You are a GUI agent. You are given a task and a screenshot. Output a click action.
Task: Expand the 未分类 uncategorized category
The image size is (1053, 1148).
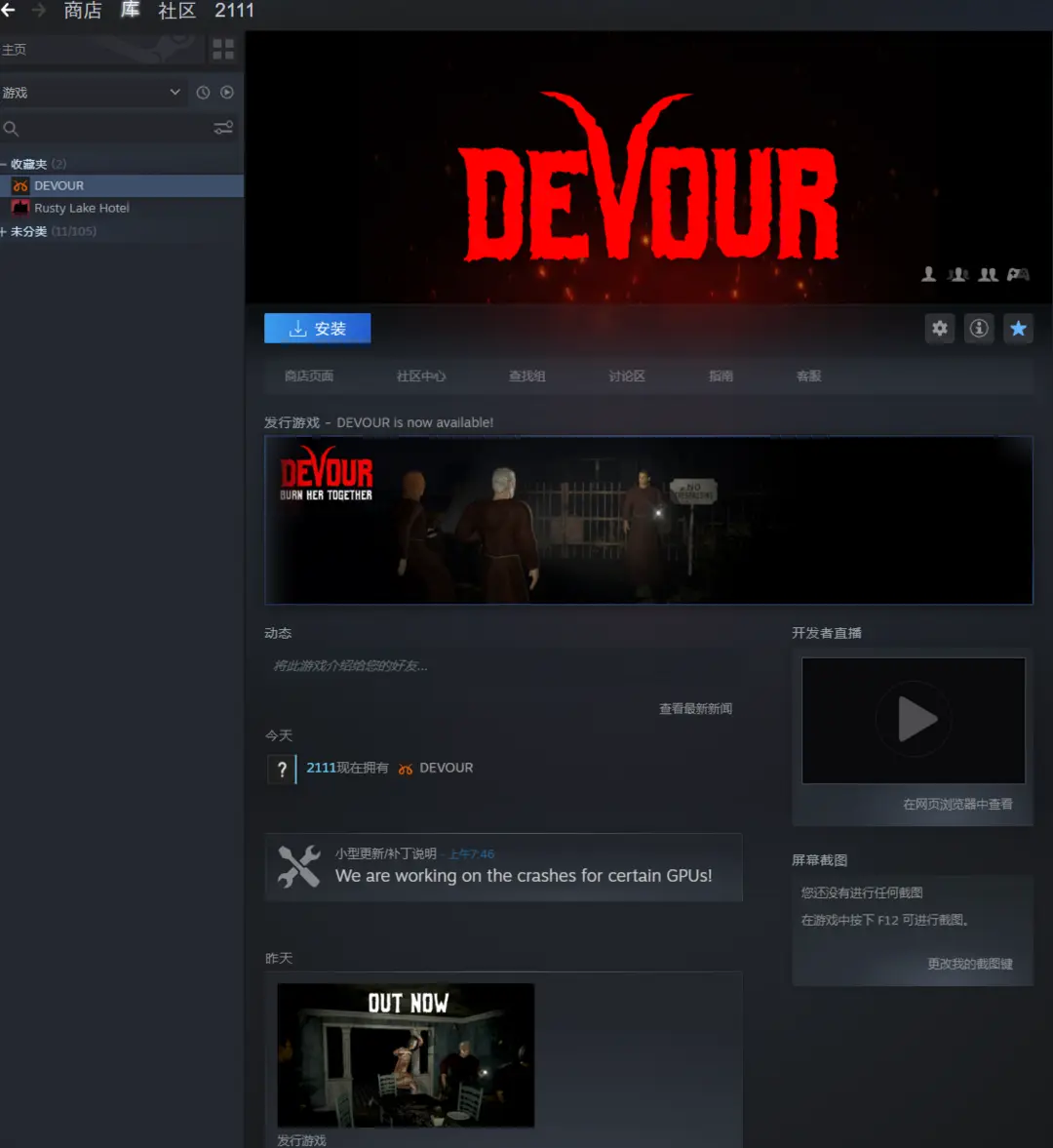[x=4, y=231]
